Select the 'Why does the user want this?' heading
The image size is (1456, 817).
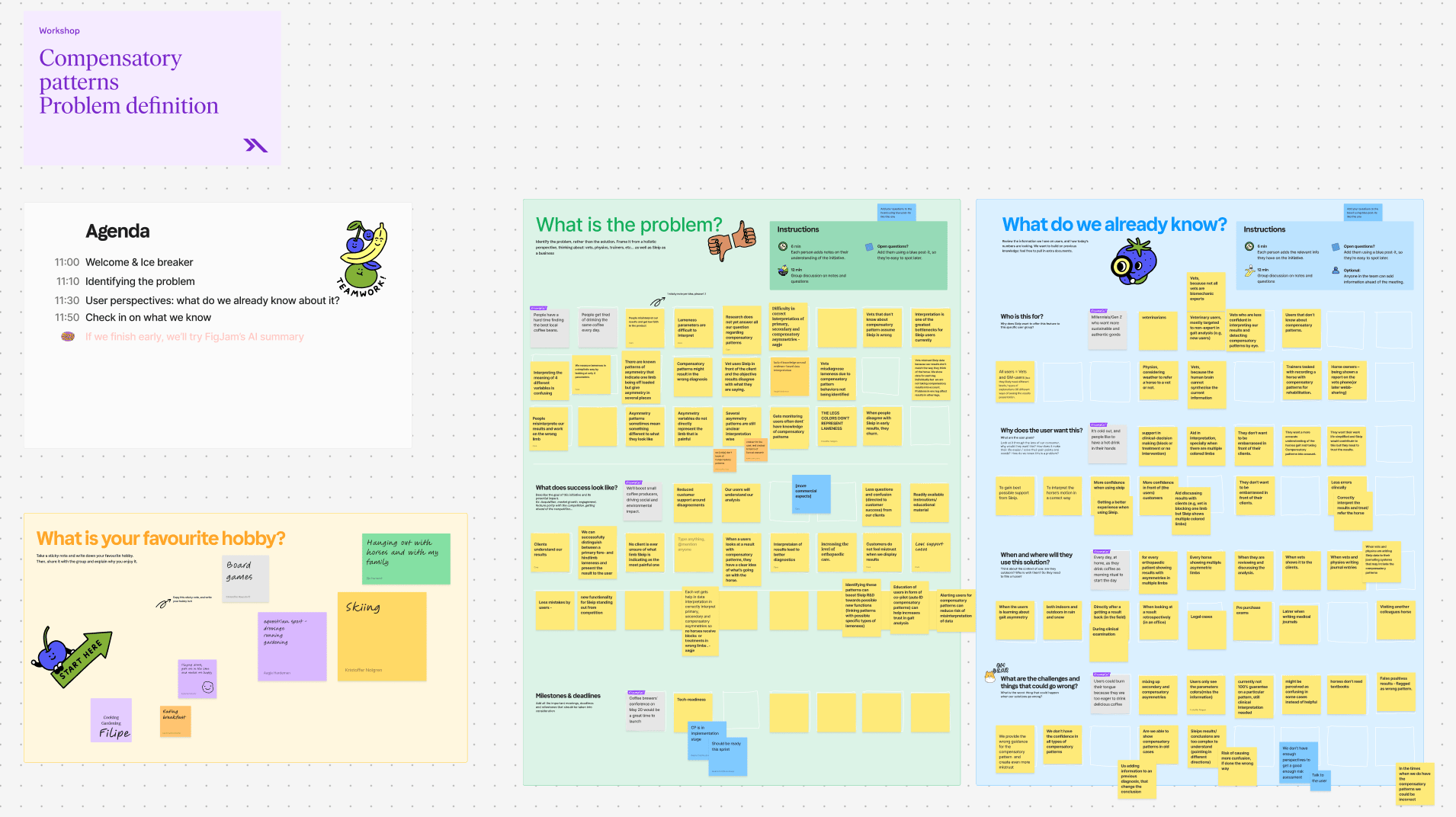[x=1041, y=431]
